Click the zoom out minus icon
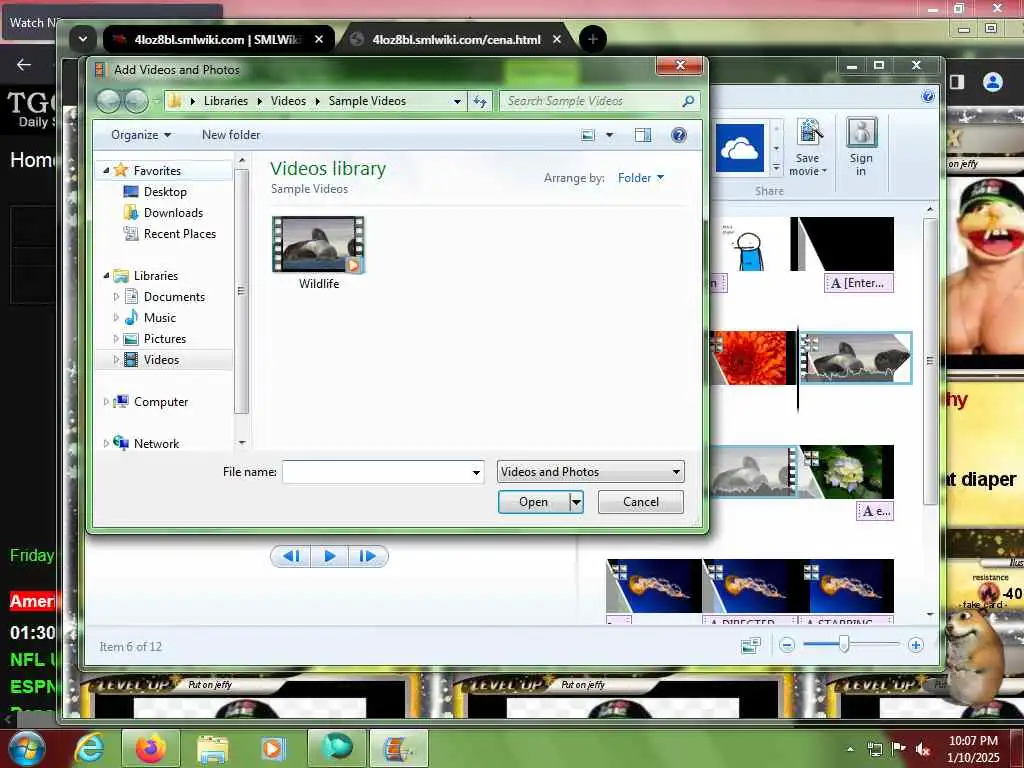Image resolution: width=1024 pixels, height=768 pixels. 787,645
